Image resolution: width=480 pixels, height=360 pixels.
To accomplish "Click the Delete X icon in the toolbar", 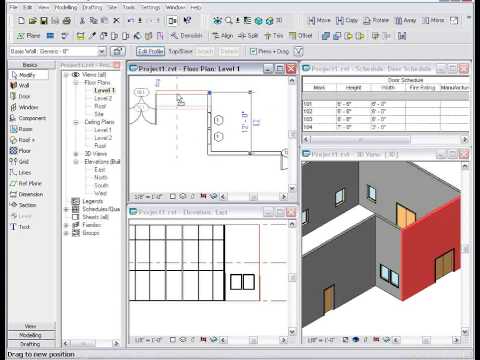I will (116, 21).
